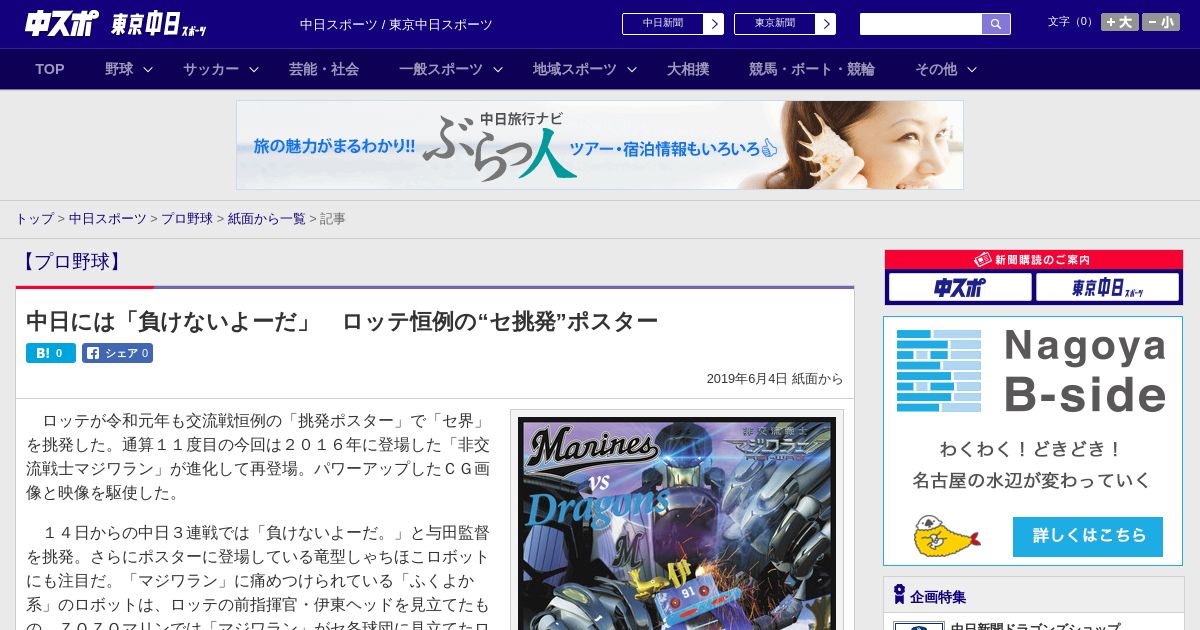
Task: Click the ぶらっ人 travel banner ad
Action: [600, 145]
